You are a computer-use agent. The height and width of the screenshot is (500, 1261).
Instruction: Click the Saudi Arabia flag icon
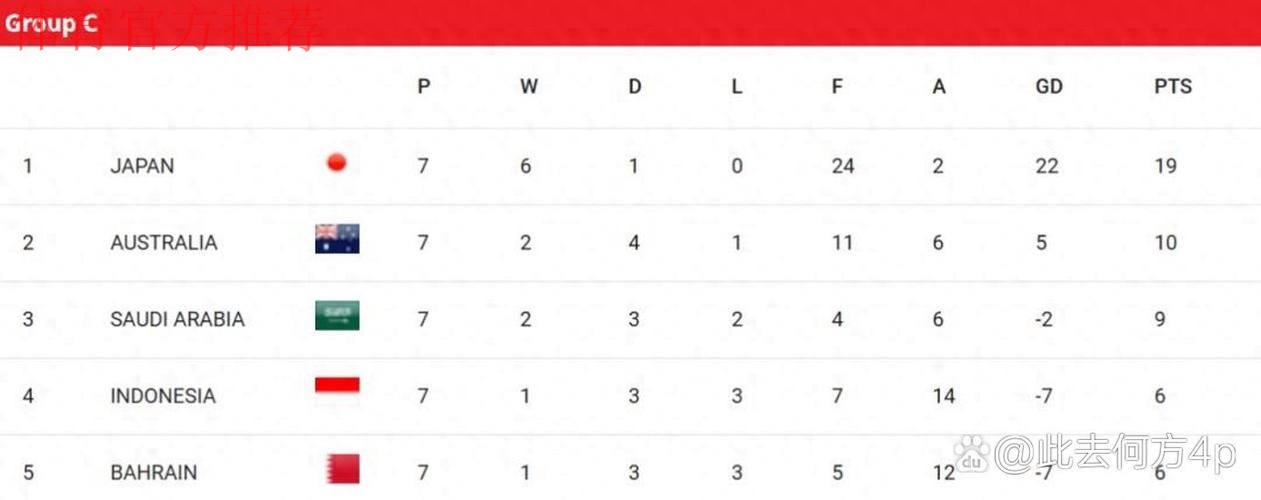[337, 316]
